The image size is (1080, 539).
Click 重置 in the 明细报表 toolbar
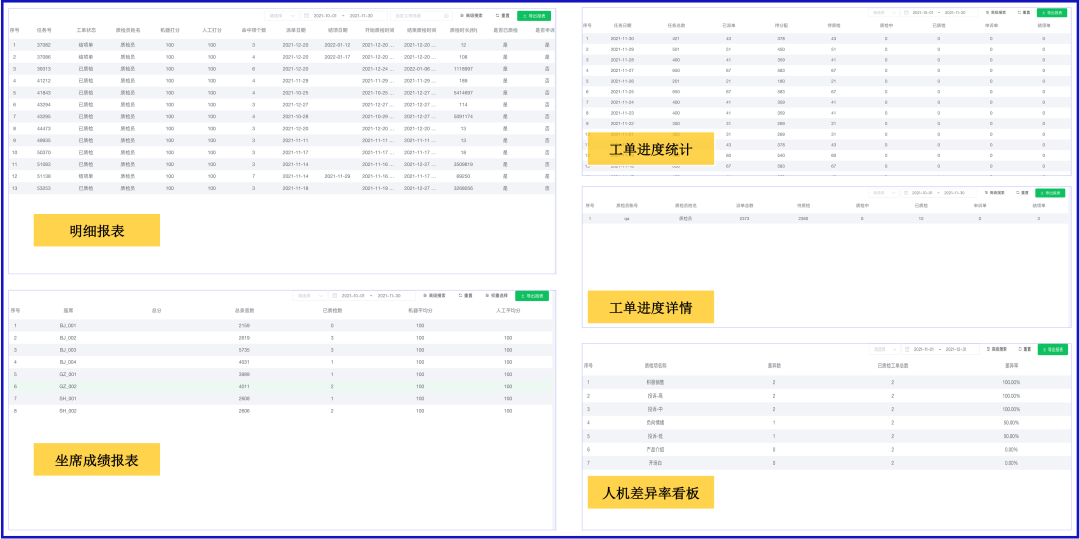[x=501, y=15]
